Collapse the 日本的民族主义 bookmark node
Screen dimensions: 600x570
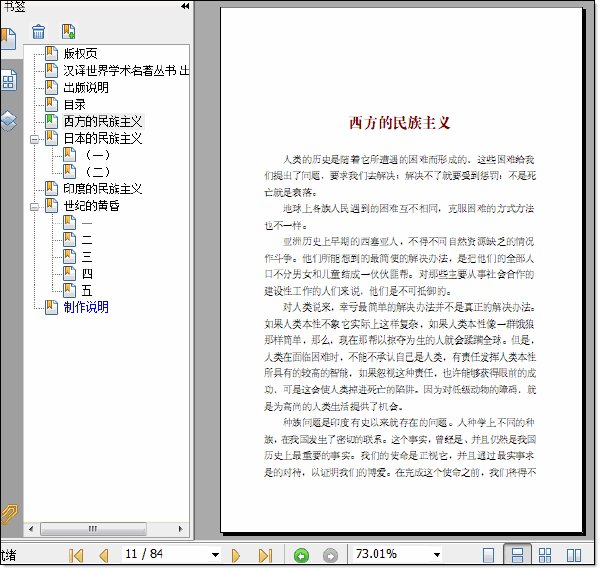[x=34, y=139]
